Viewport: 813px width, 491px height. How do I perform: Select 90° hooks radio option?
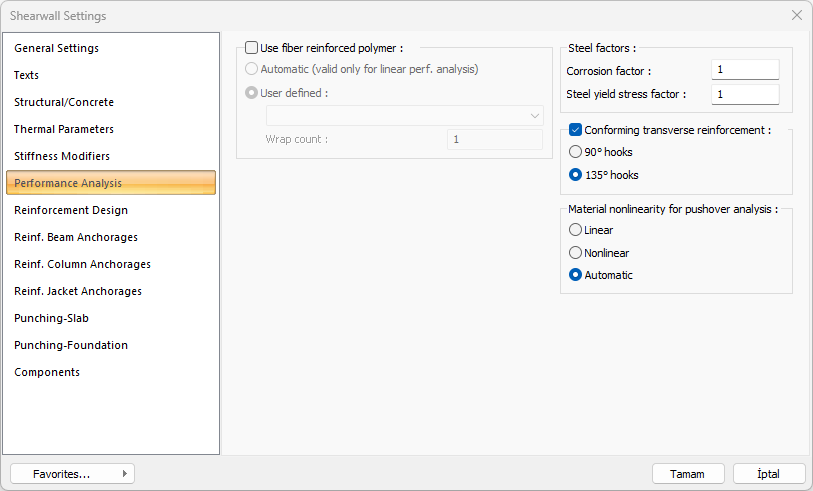click(x=575, y=152)
